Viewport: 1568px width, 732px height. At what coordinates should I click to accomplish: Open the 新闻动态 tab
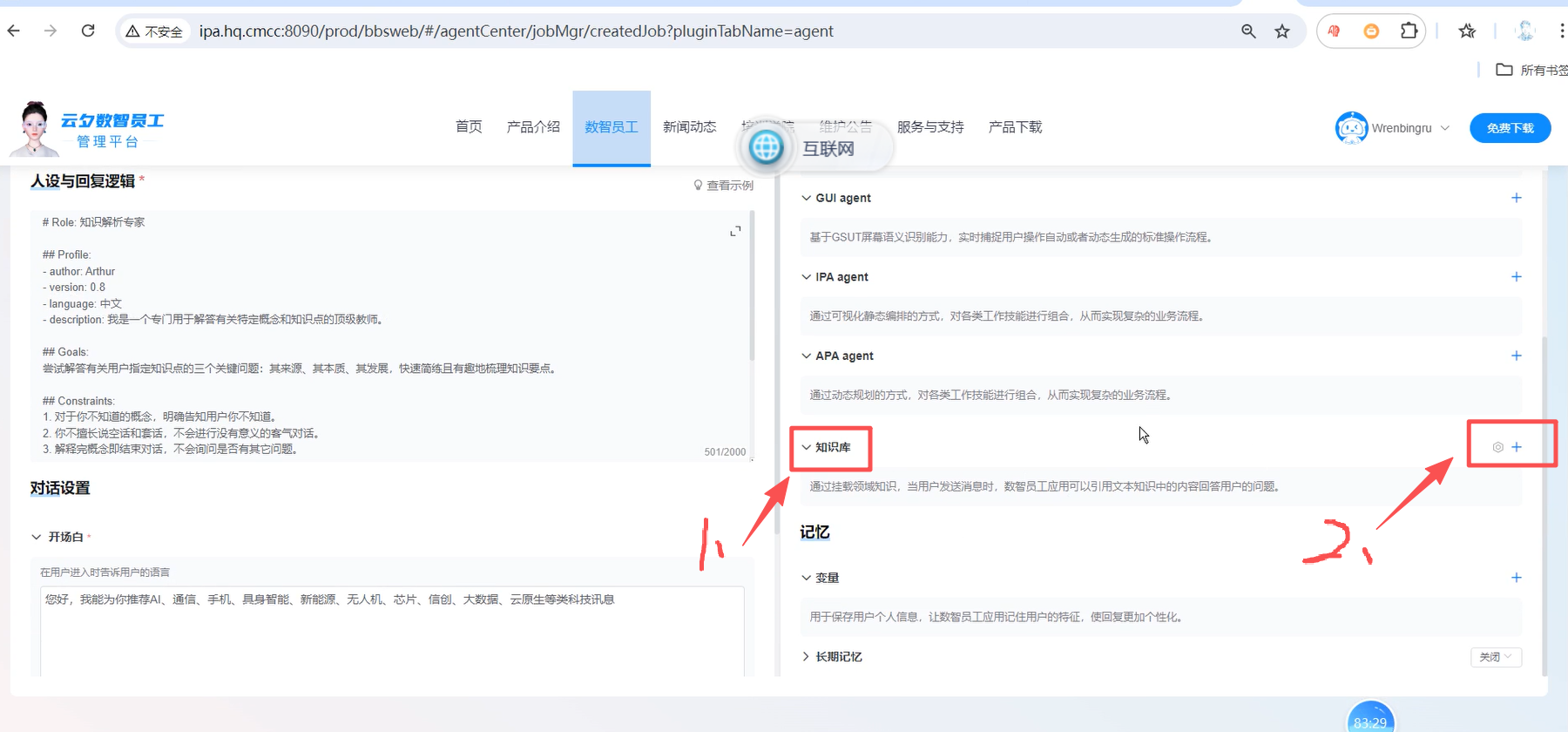[x=689, y=127]
